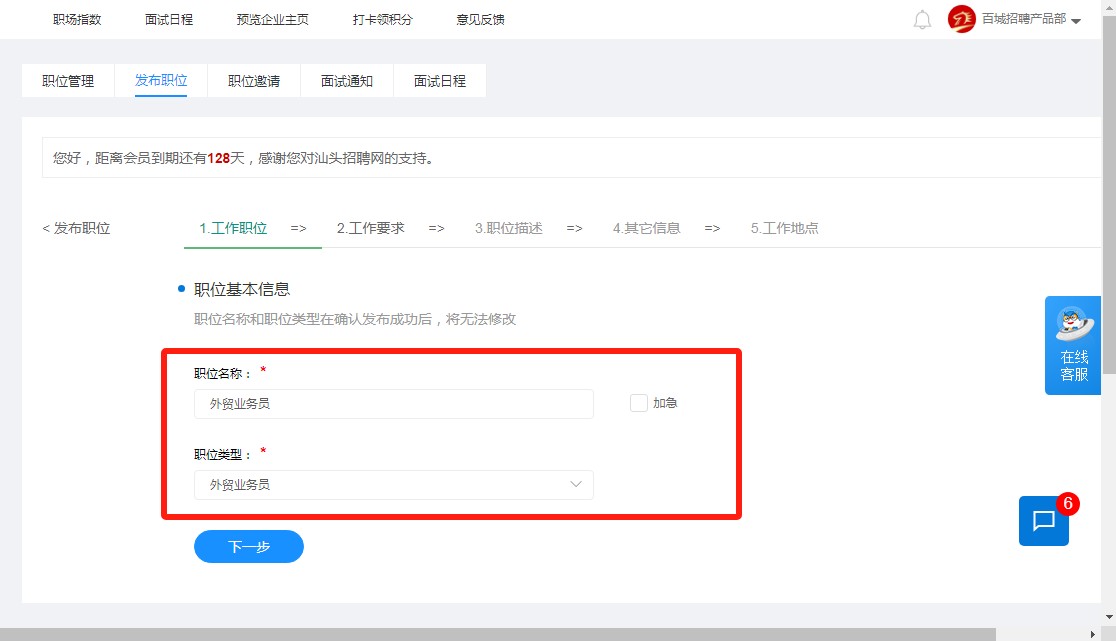The image size is (1116, 641).
Task: Open the blue chat message bubble
Action: (x=1043, y=521)
